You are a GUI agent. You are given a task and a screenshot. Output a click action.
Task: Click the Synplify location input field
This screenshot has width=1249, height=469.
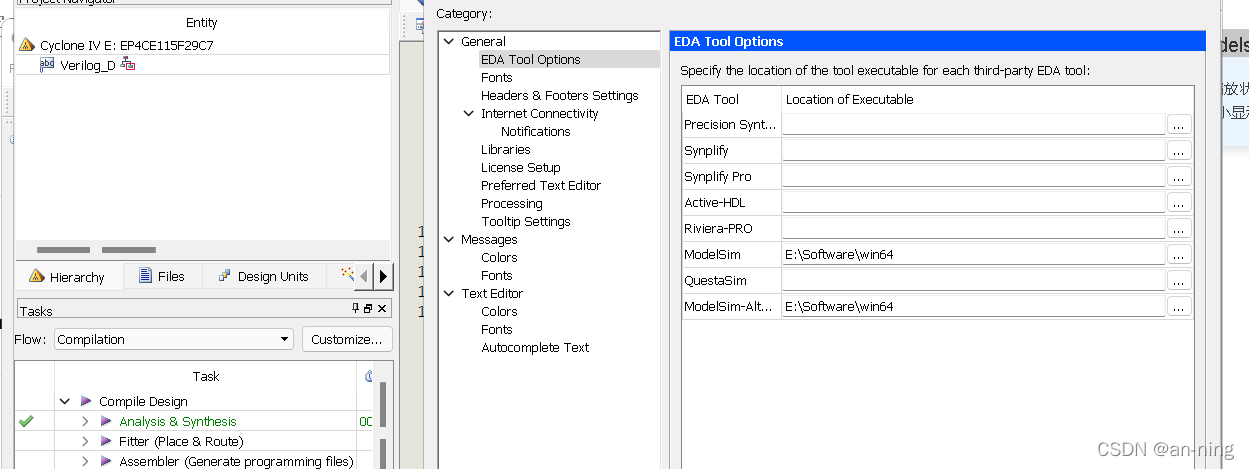[974, 150]
